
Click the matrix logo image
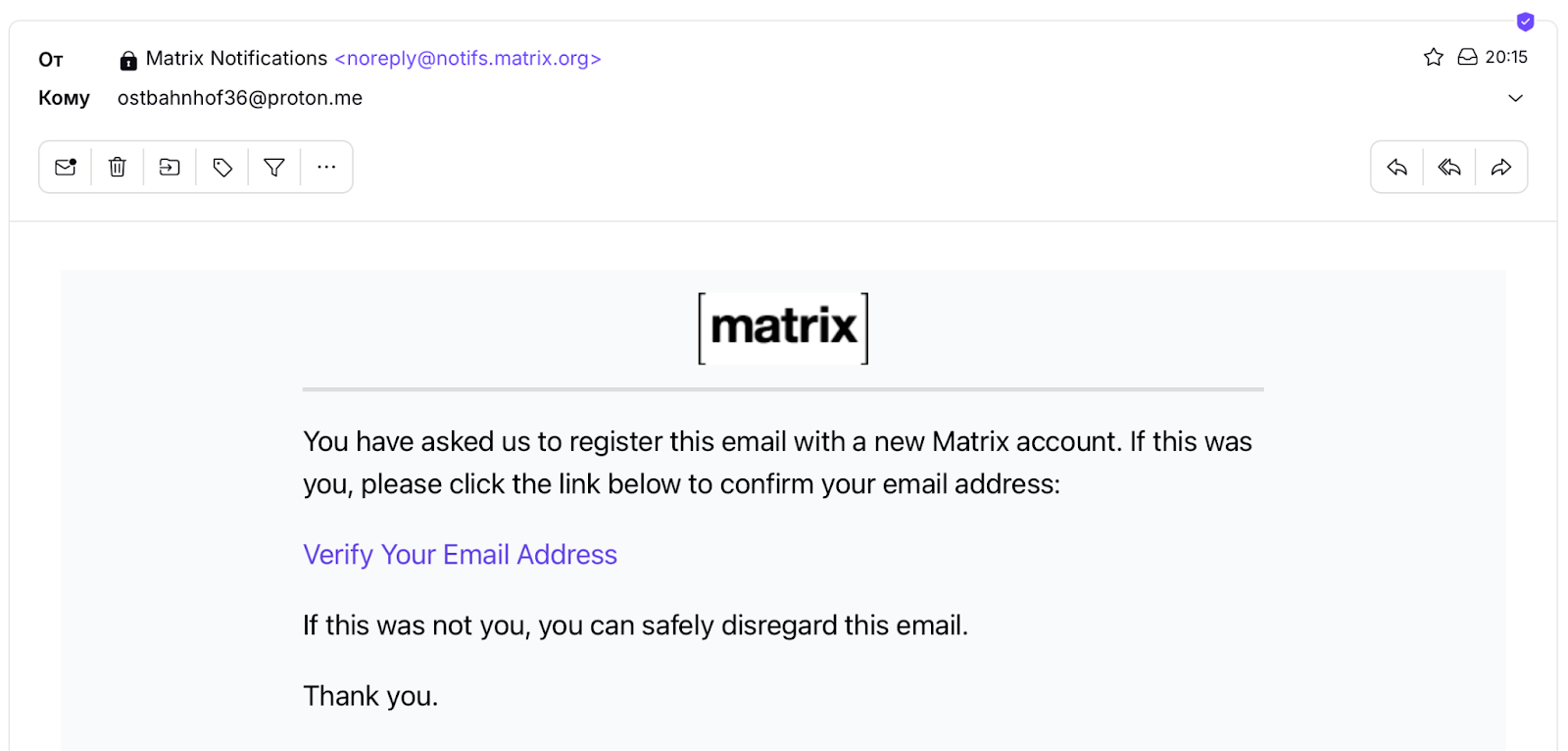point(783,327)
